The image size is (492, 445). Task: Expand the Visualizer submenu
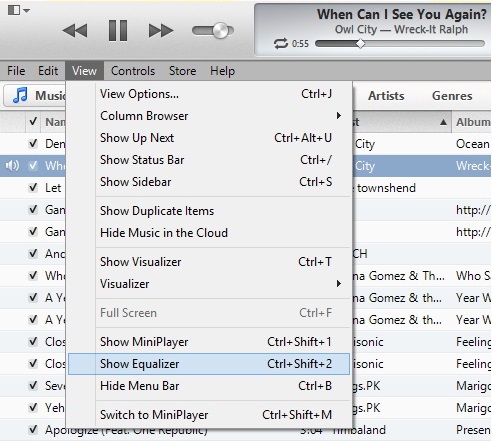point(209,284)
